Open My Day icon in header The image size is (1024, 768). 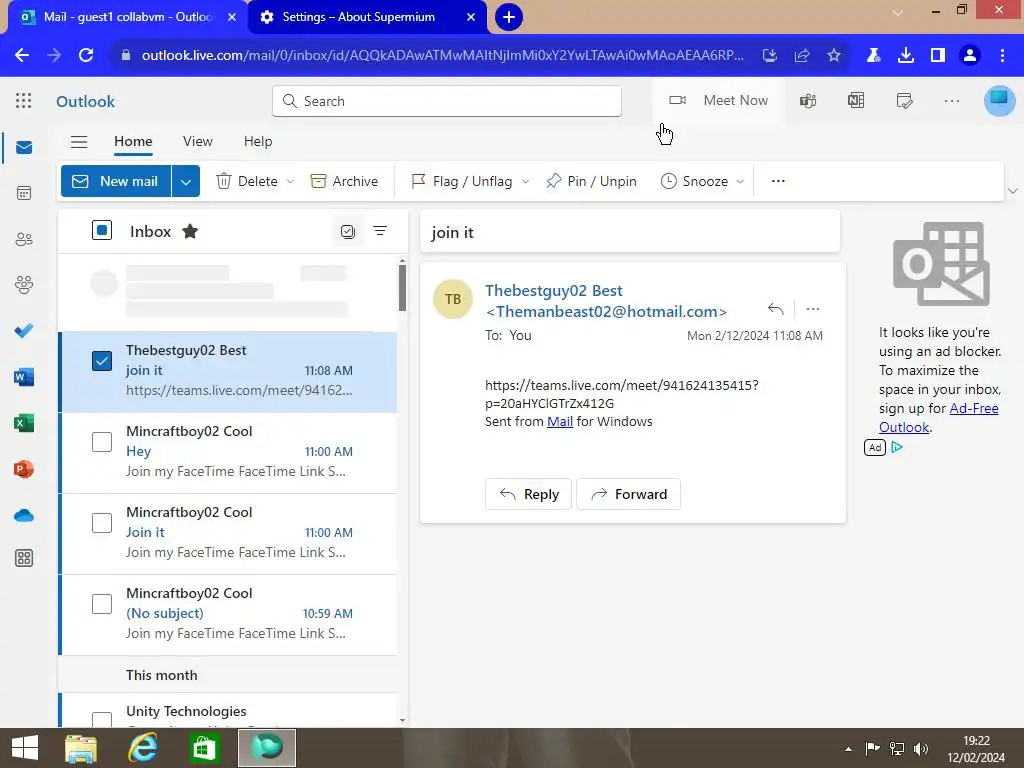click(904, 101)
